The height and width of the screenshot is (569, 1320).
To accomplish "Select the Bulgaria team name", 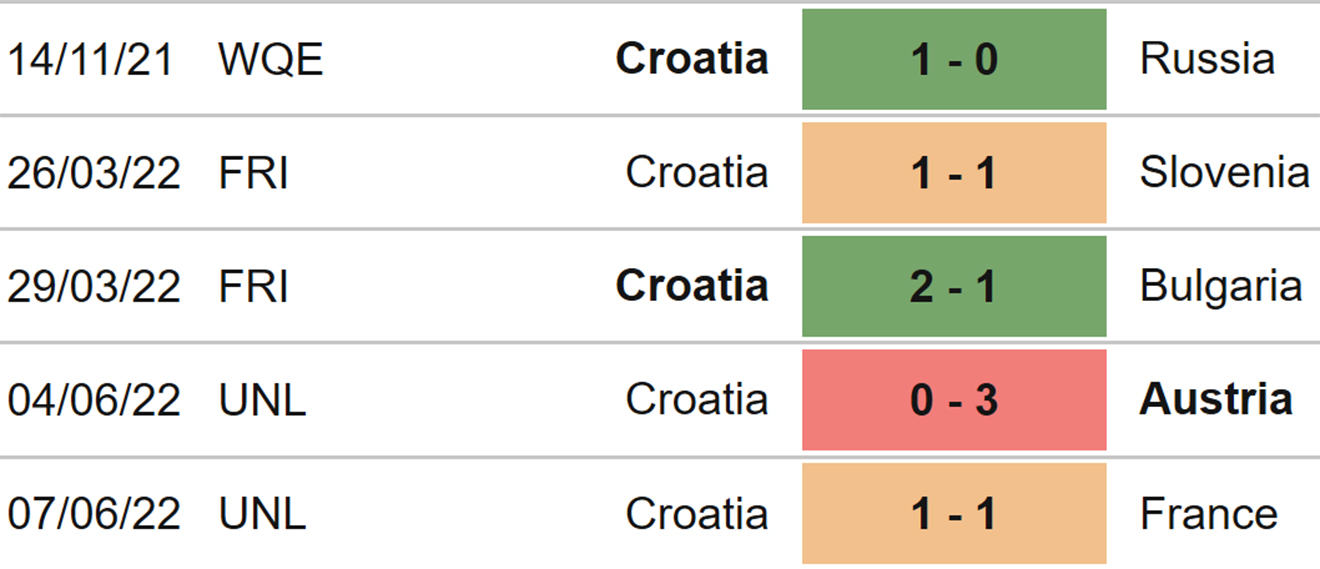I will pyautogui.click(x=1221, y=288).
